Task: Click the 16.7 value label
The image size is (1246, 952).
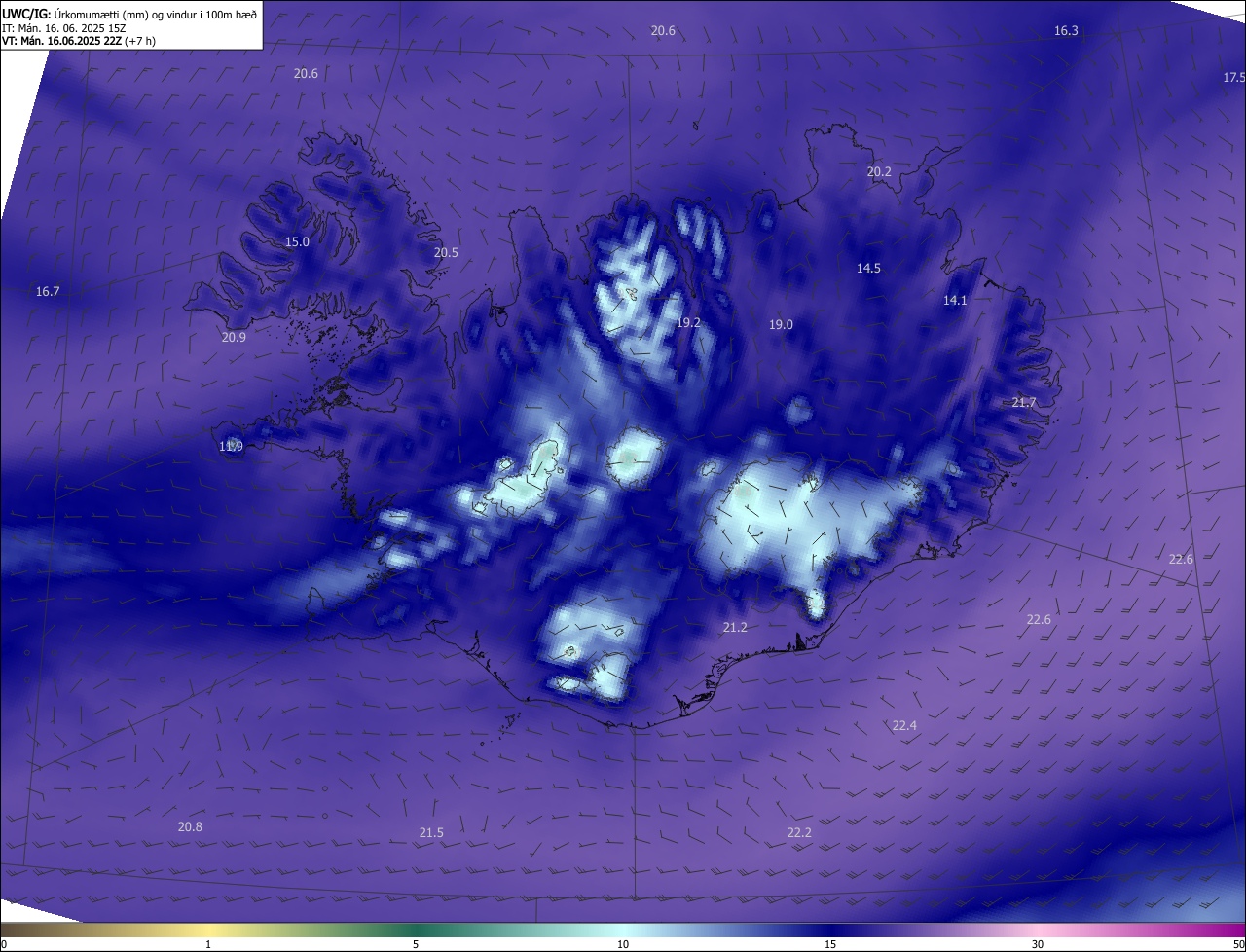Action: click(48, 292)
